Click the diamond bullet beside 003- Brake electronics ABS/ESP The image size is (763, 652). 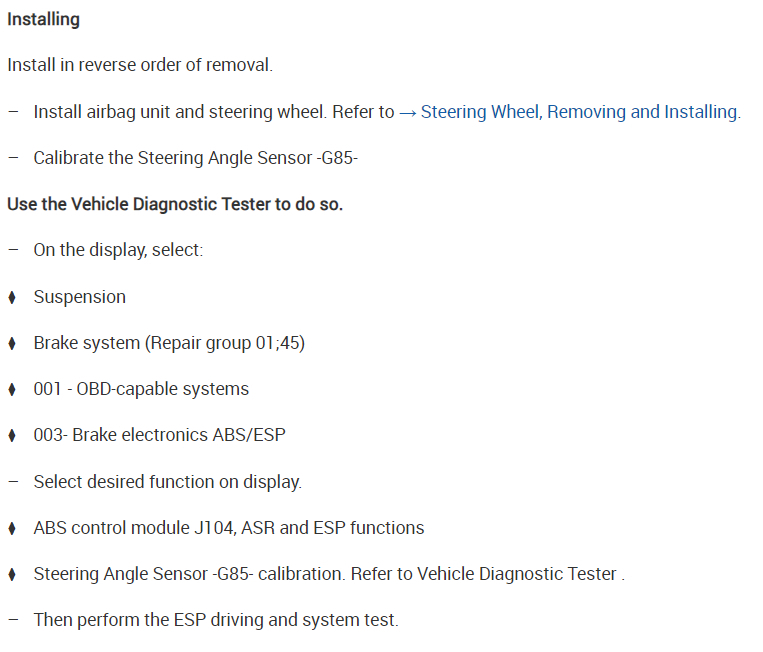12,436
